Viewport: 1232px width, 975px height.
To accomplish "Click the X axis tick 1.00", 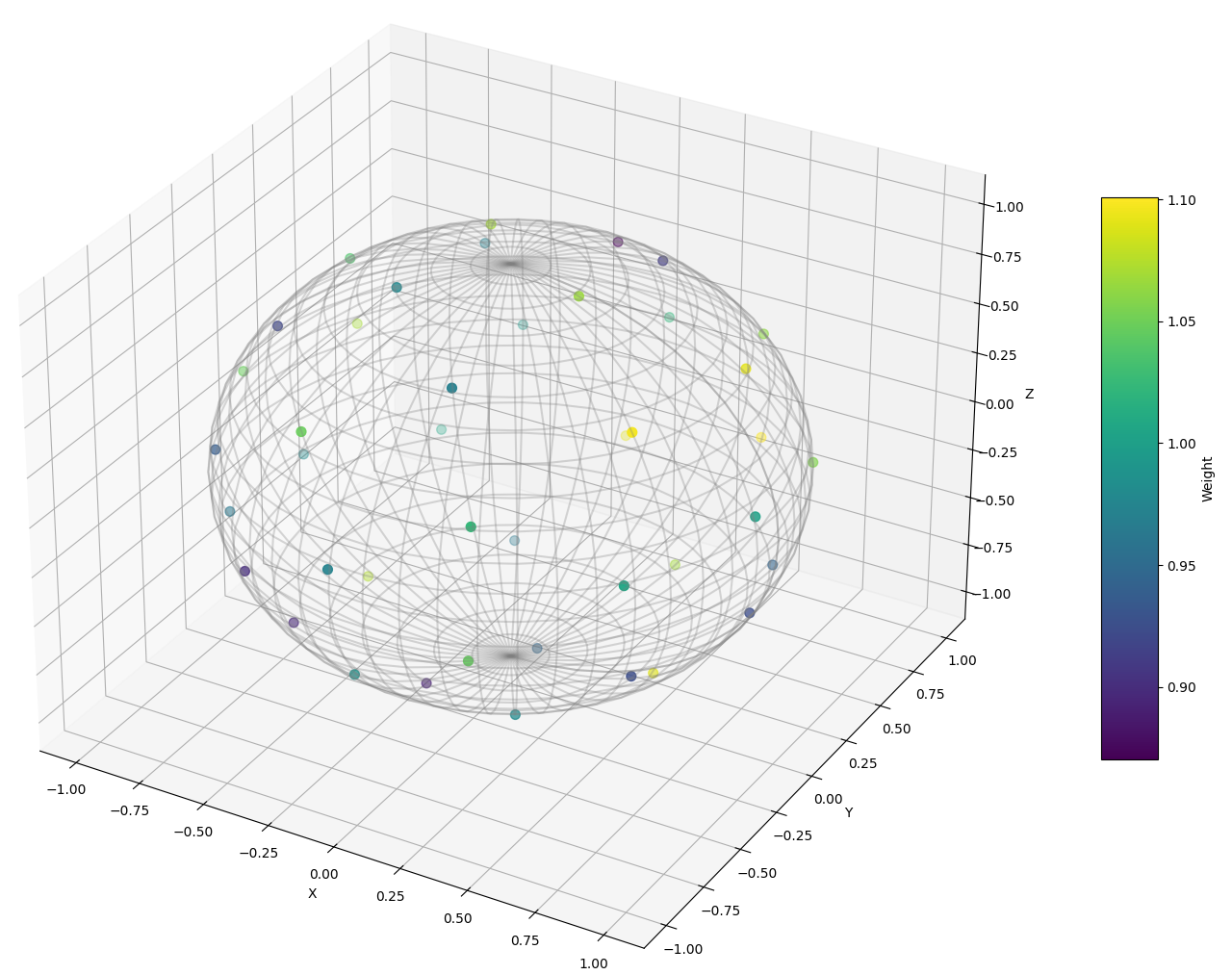I will point(594,963).
